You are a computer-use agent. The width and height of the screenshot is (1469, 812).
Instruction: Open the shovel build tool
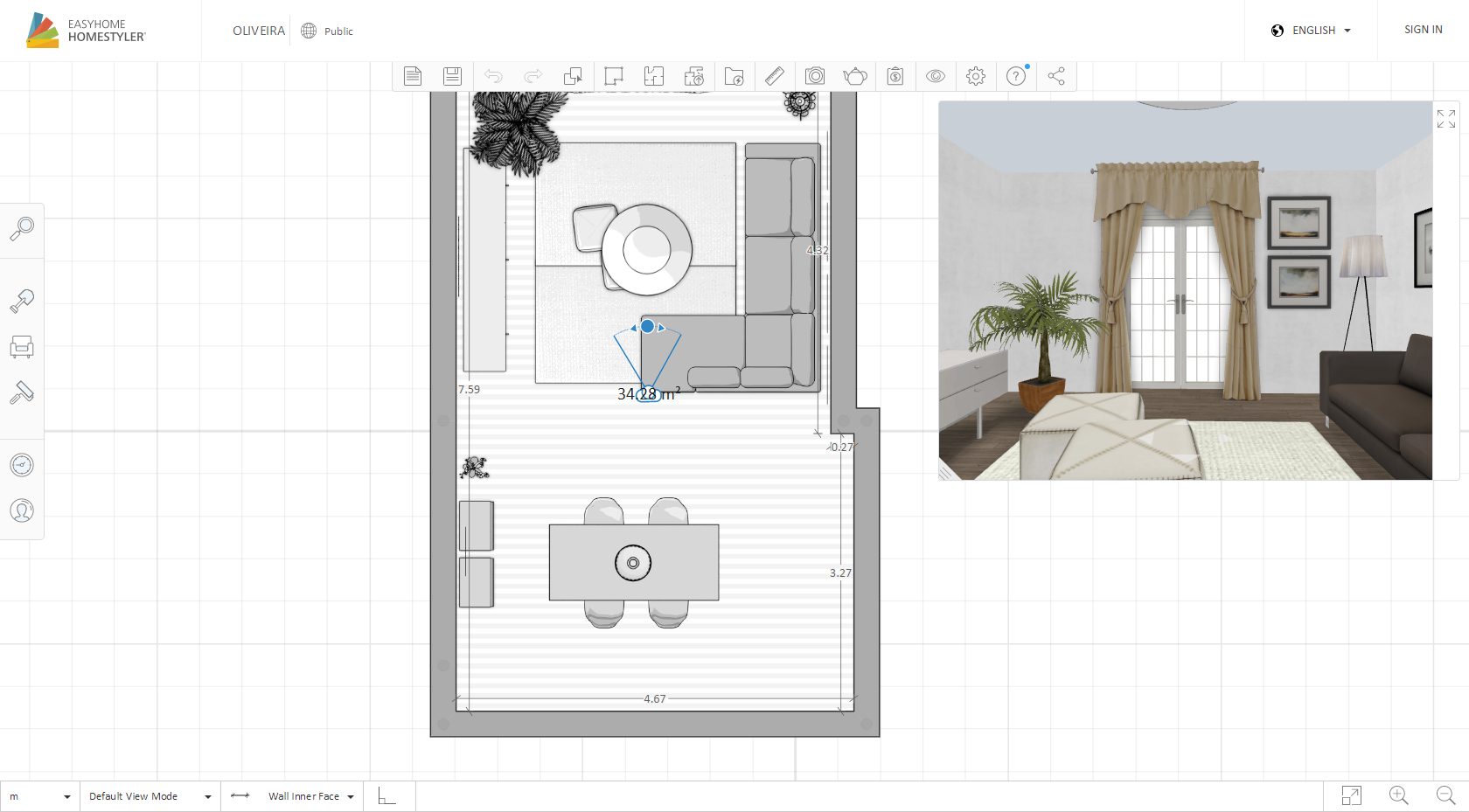coord(22,302)
